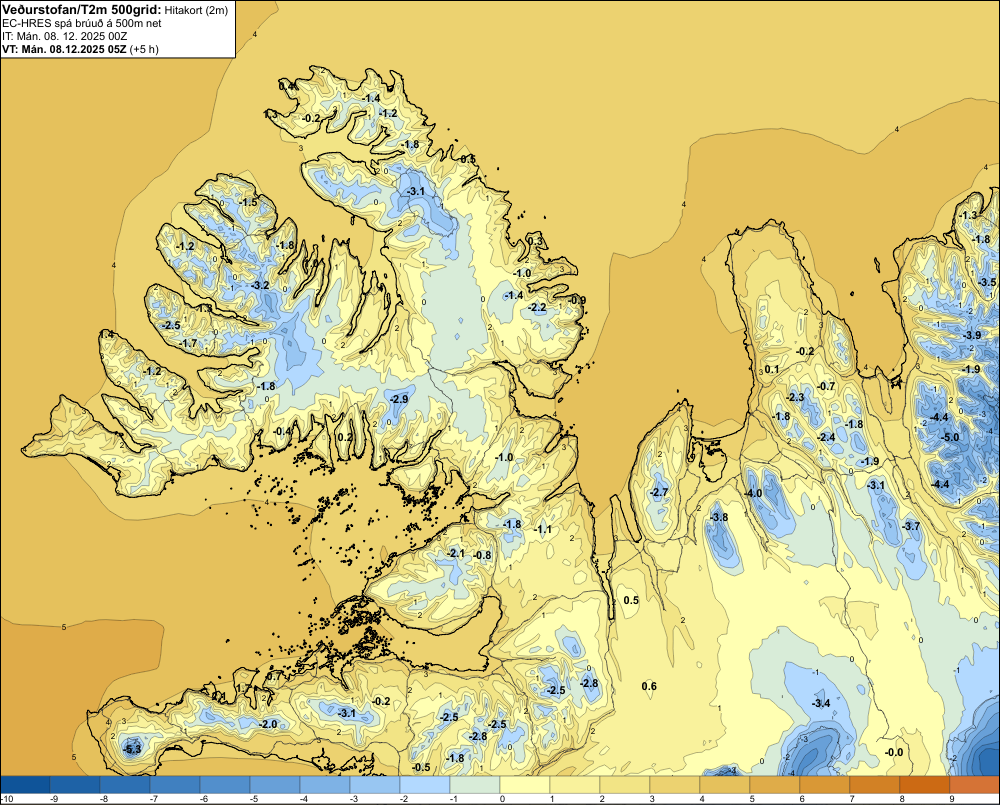Click the 'VT: Mán. 08.12.2025 05Z' valid-time line

[x=64, y=49]
